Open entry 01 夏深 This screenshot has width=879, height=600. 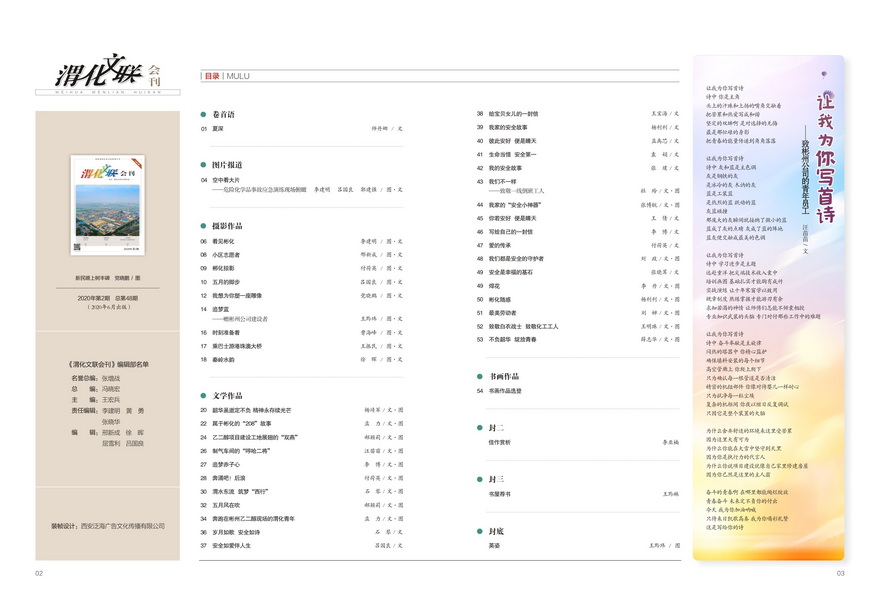219,129
